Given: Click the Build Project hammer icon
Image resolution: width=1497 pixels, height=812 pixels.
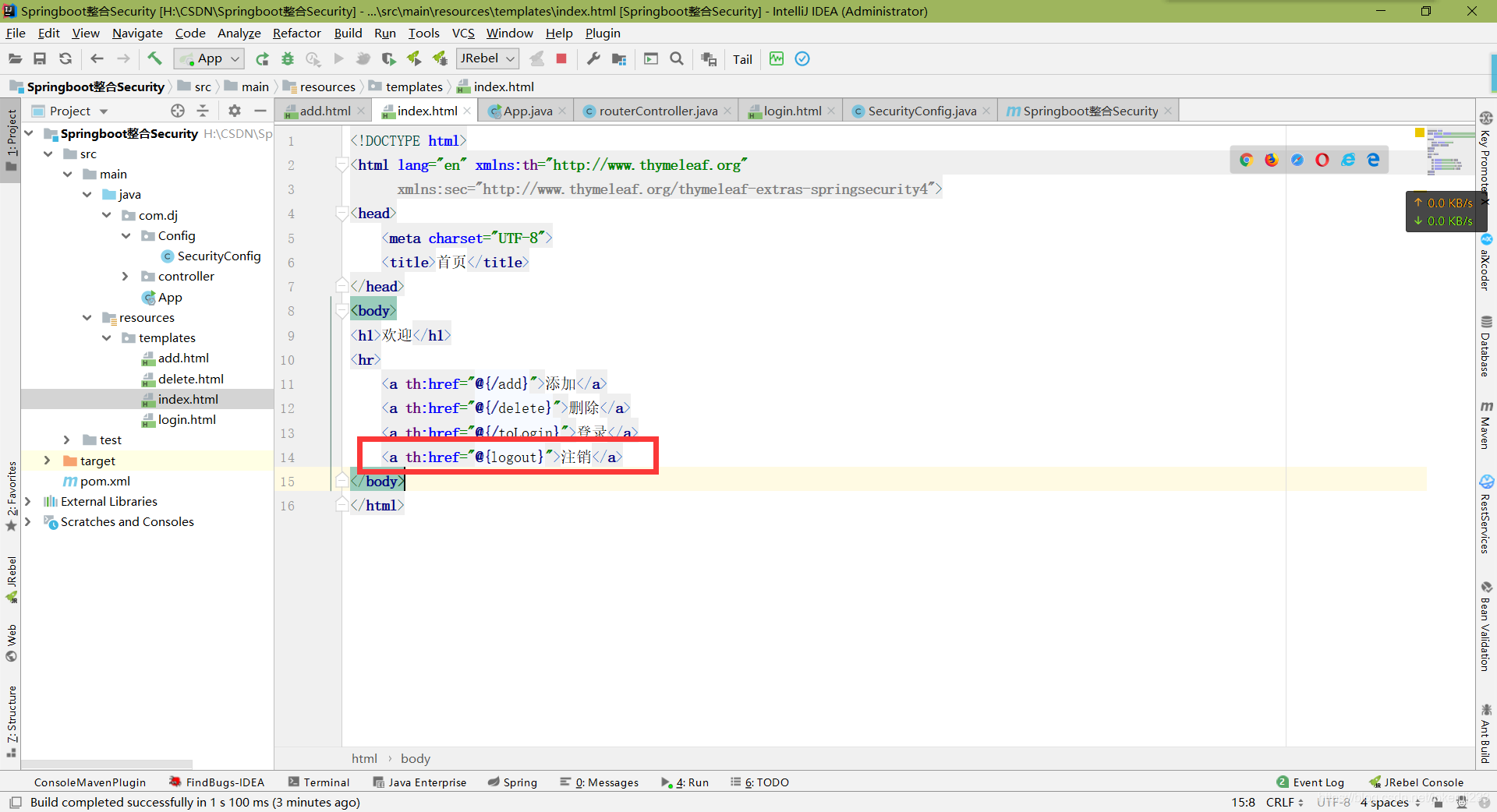Looking at the screenshot, I should pyautogui.click(x=154, y=58).
